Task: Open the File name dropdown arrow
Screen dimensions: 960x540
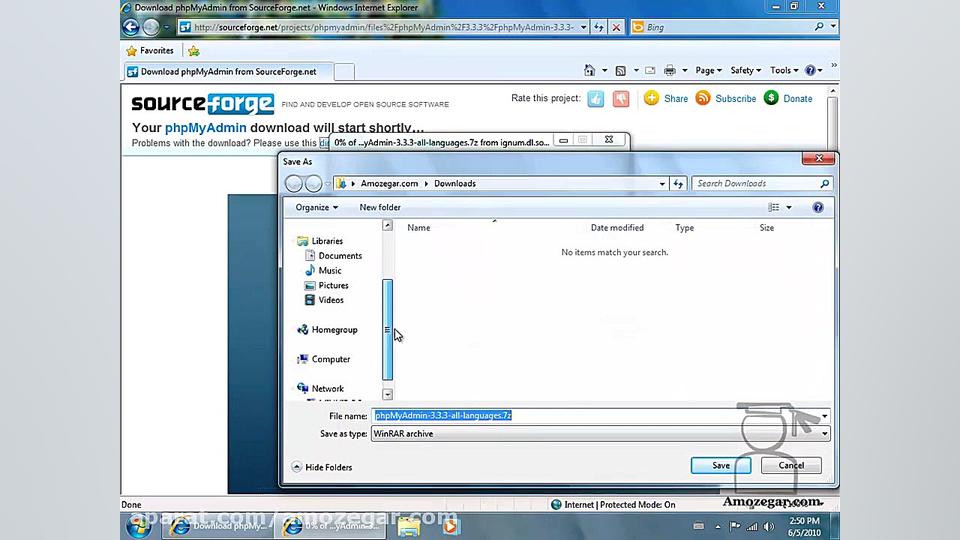Action: [825, 416]
